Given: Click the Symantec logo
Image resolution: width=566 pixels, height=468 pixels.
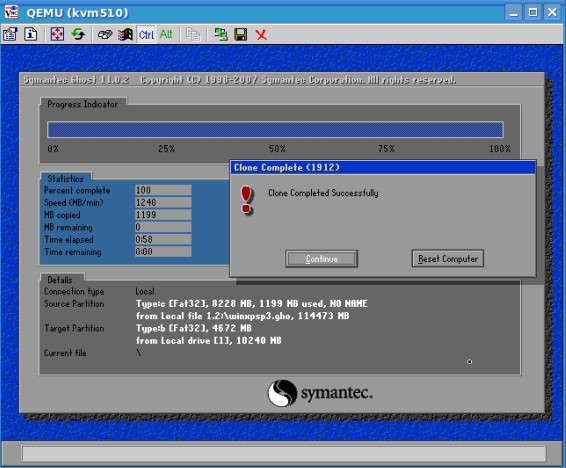Looking at the screenshot, I should (x=320, y=393).
